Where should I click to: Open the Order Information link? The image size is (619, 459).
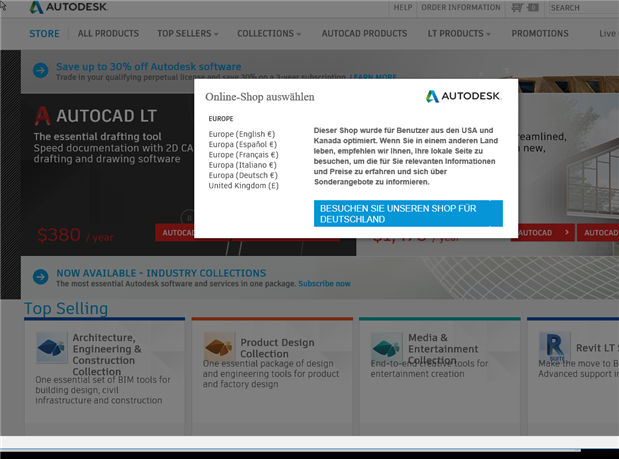tap(461, 7)
